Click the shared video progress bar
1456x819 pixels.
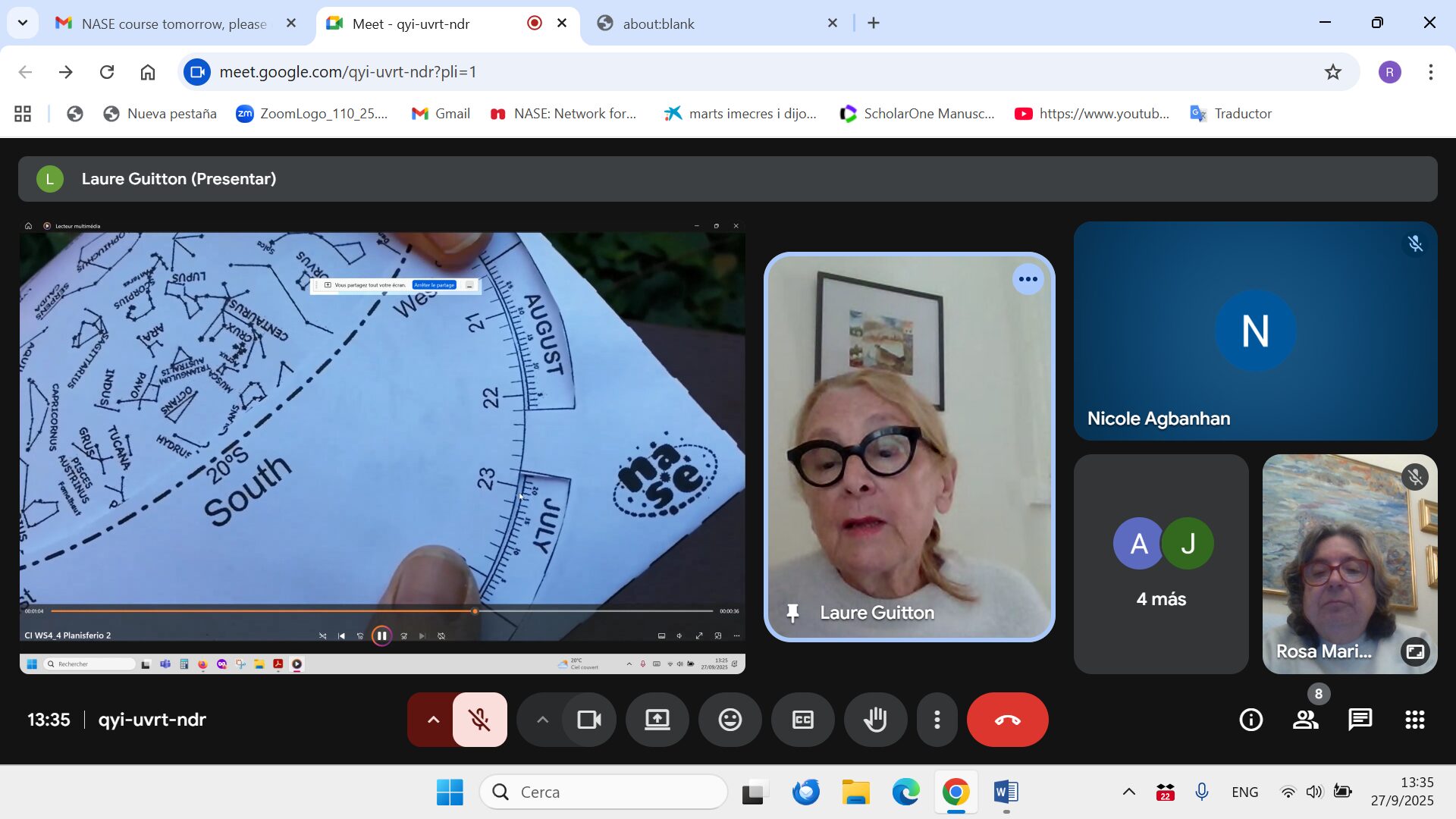pyautogui.click(x=379, y=611)
